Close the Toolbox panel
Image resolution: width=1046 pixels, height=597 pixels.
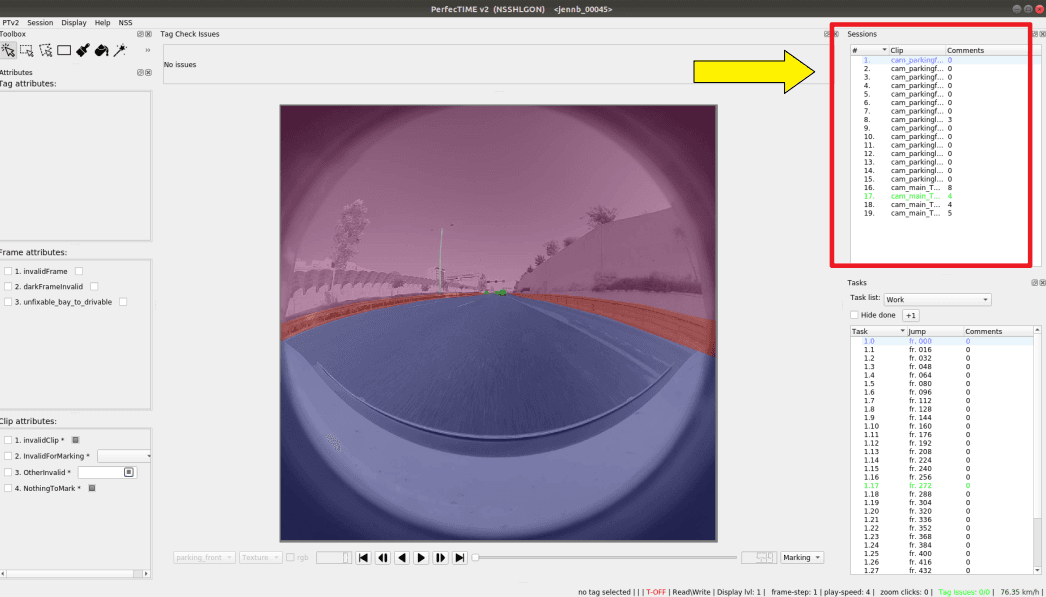148,34
